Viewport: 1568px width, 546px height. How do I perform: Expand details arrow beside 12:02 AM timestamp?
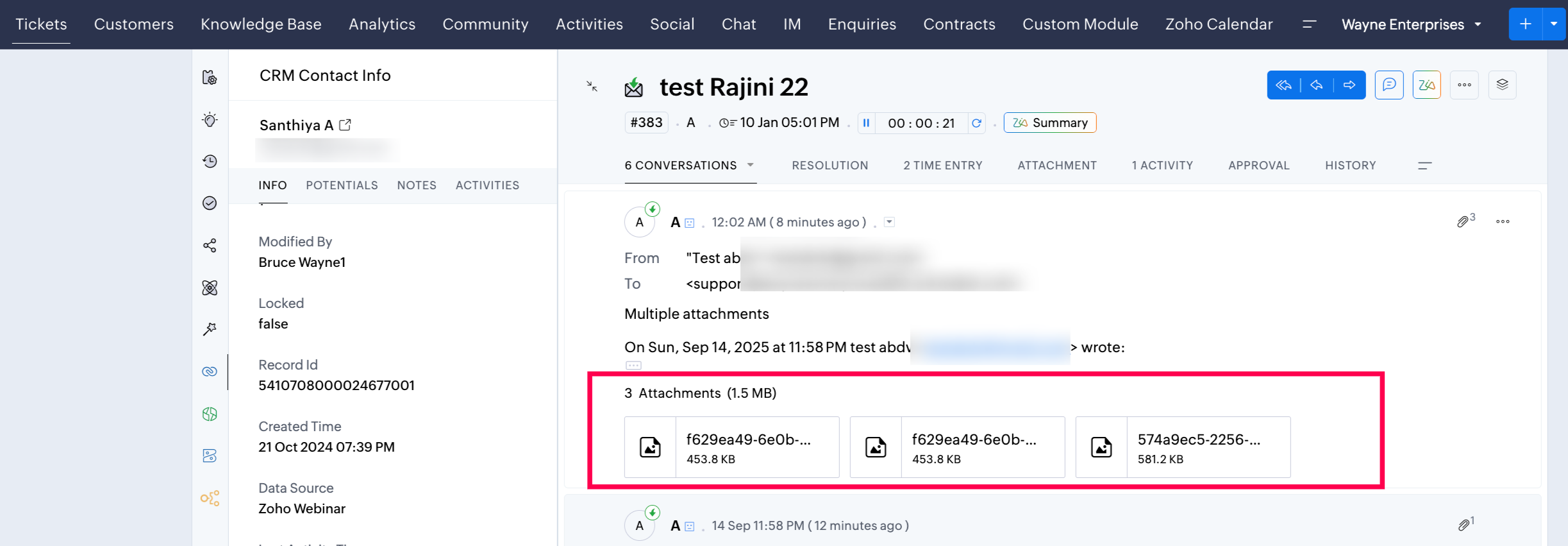(x=889, y=222)
